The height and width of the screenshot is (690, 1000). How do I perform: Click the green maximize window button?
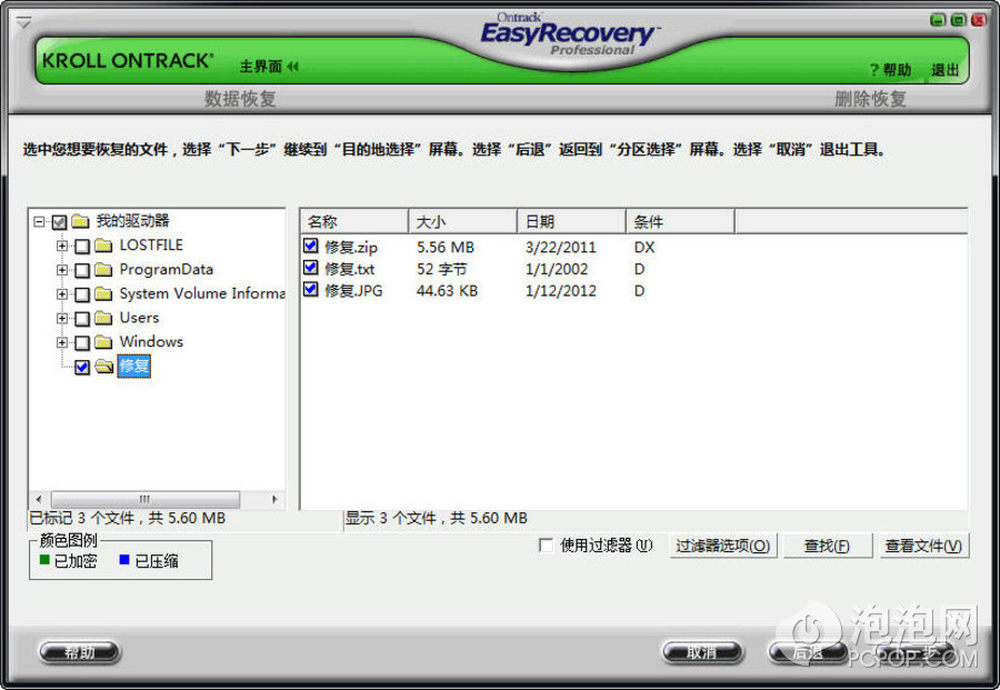tap(958, 20)
